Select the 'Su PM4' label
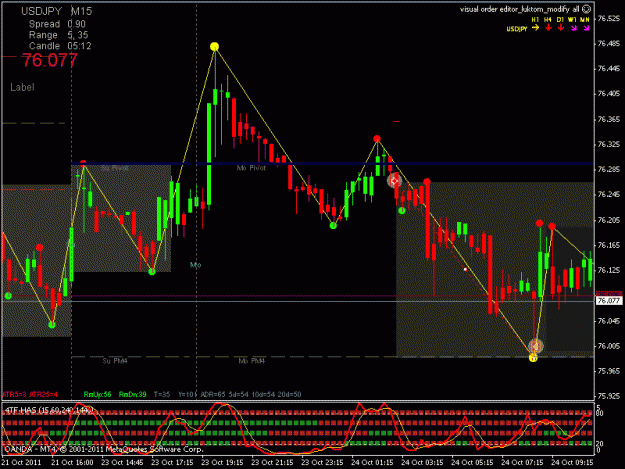 pyautogui.click(x=115, y=361)
